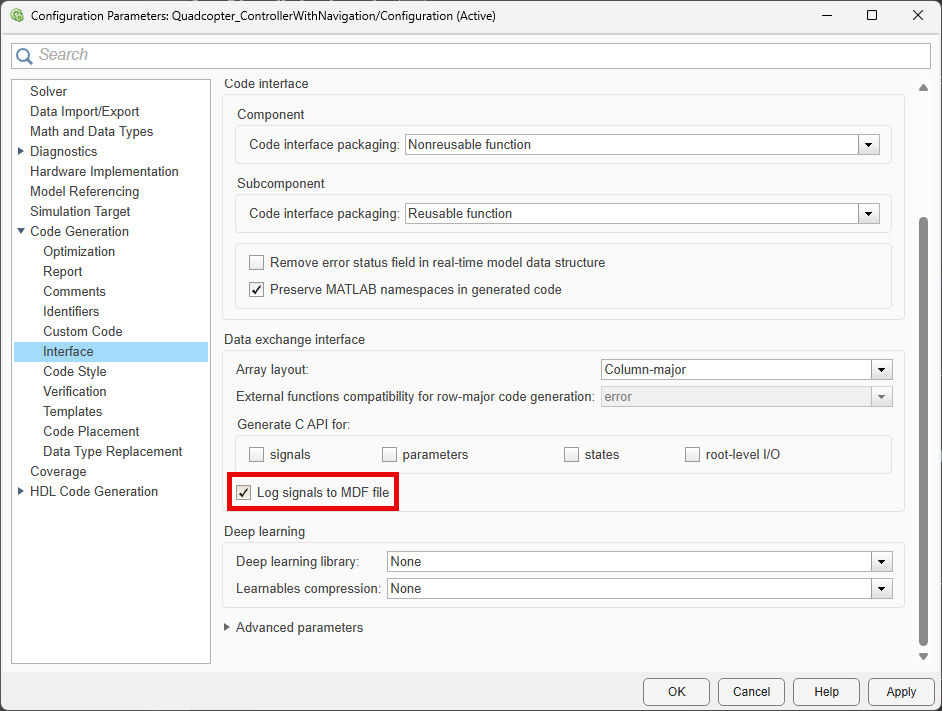Open Help for this dialog
The image size is (942, 711).
(x=827, y=692)
